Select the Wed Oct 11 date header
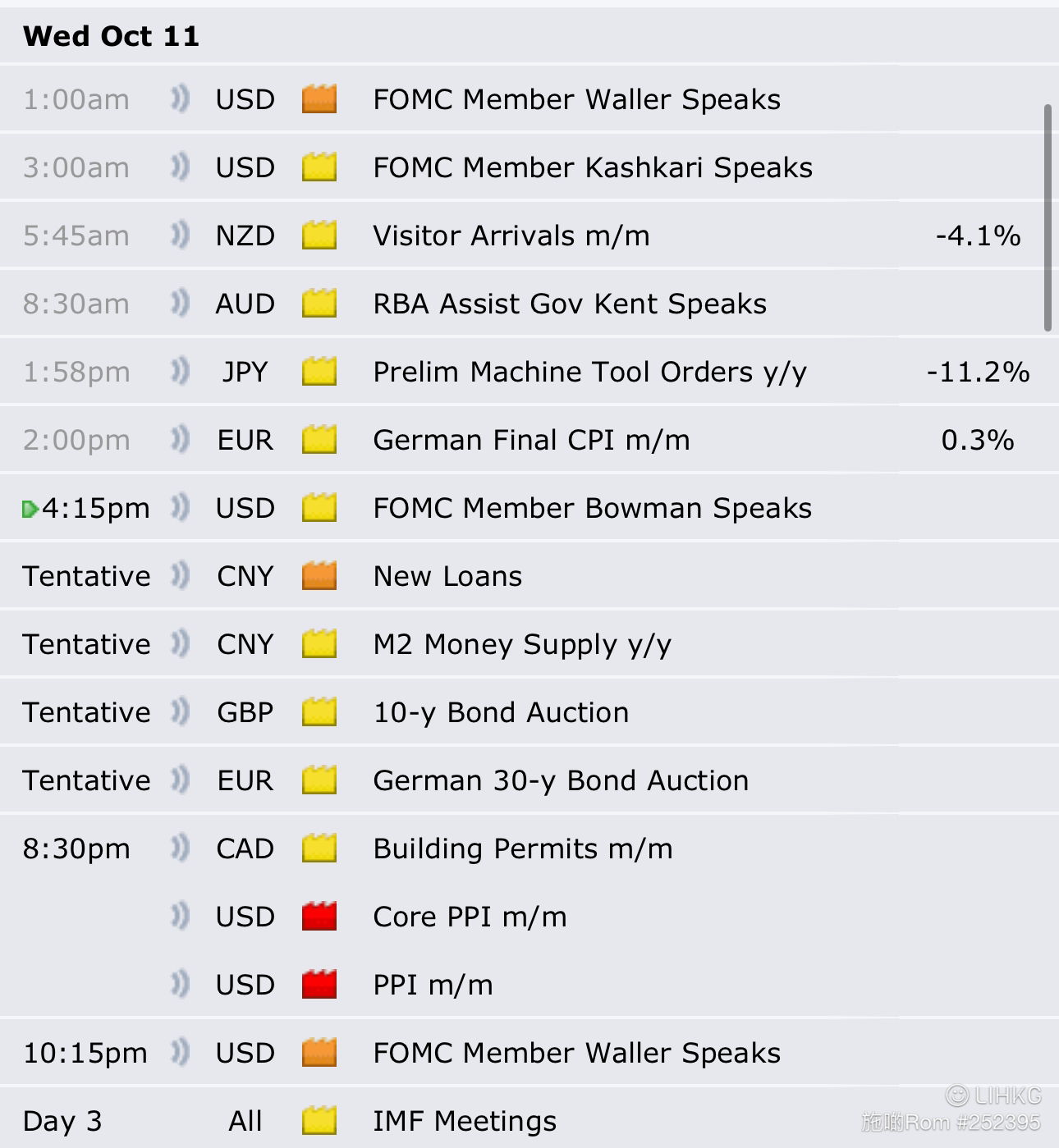Screen dimensions: 1059x1148 coord(112,36)
